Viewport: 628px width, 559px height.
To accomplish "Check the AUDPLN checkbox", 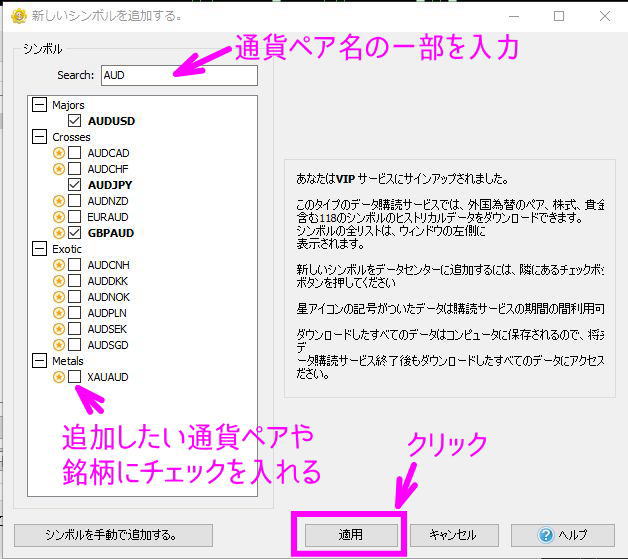I will point(74,313).
